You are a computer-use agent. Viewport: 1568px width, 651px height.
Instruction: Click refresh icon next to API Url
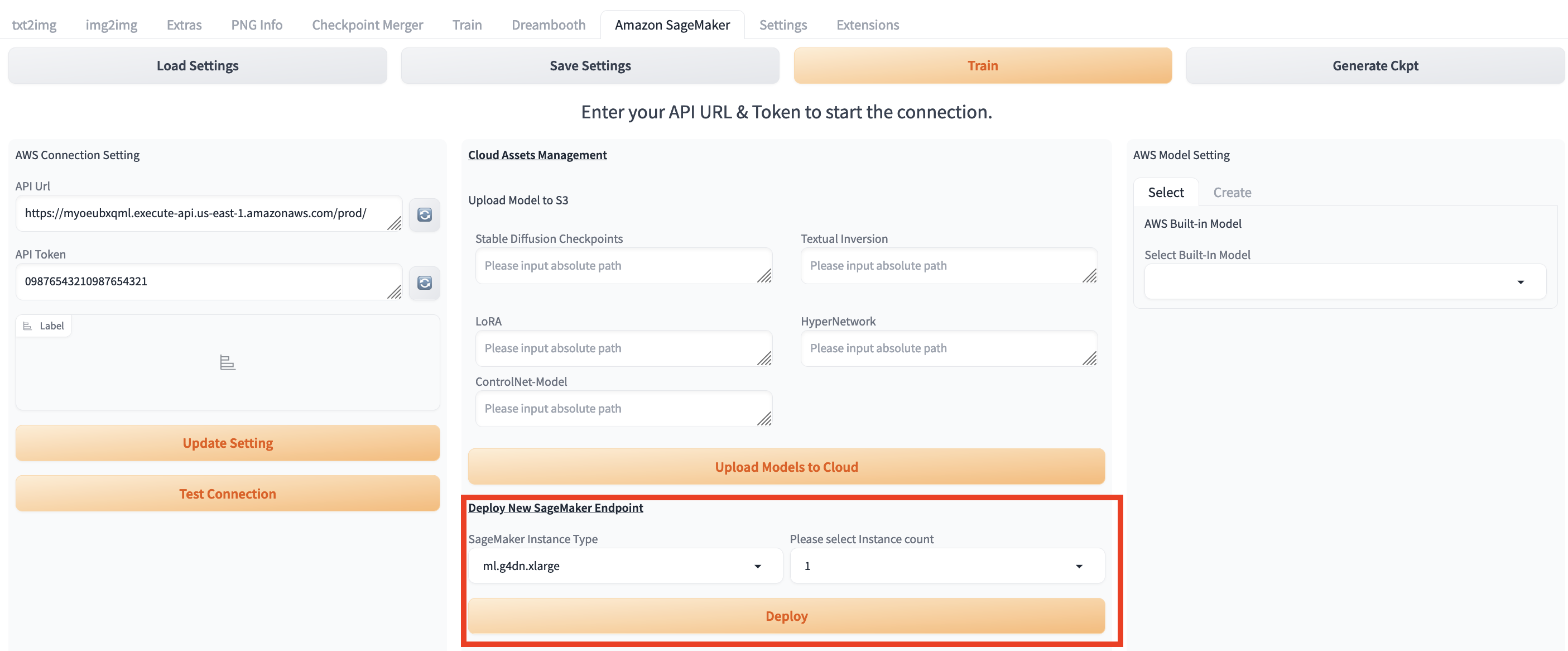point(424,214)
